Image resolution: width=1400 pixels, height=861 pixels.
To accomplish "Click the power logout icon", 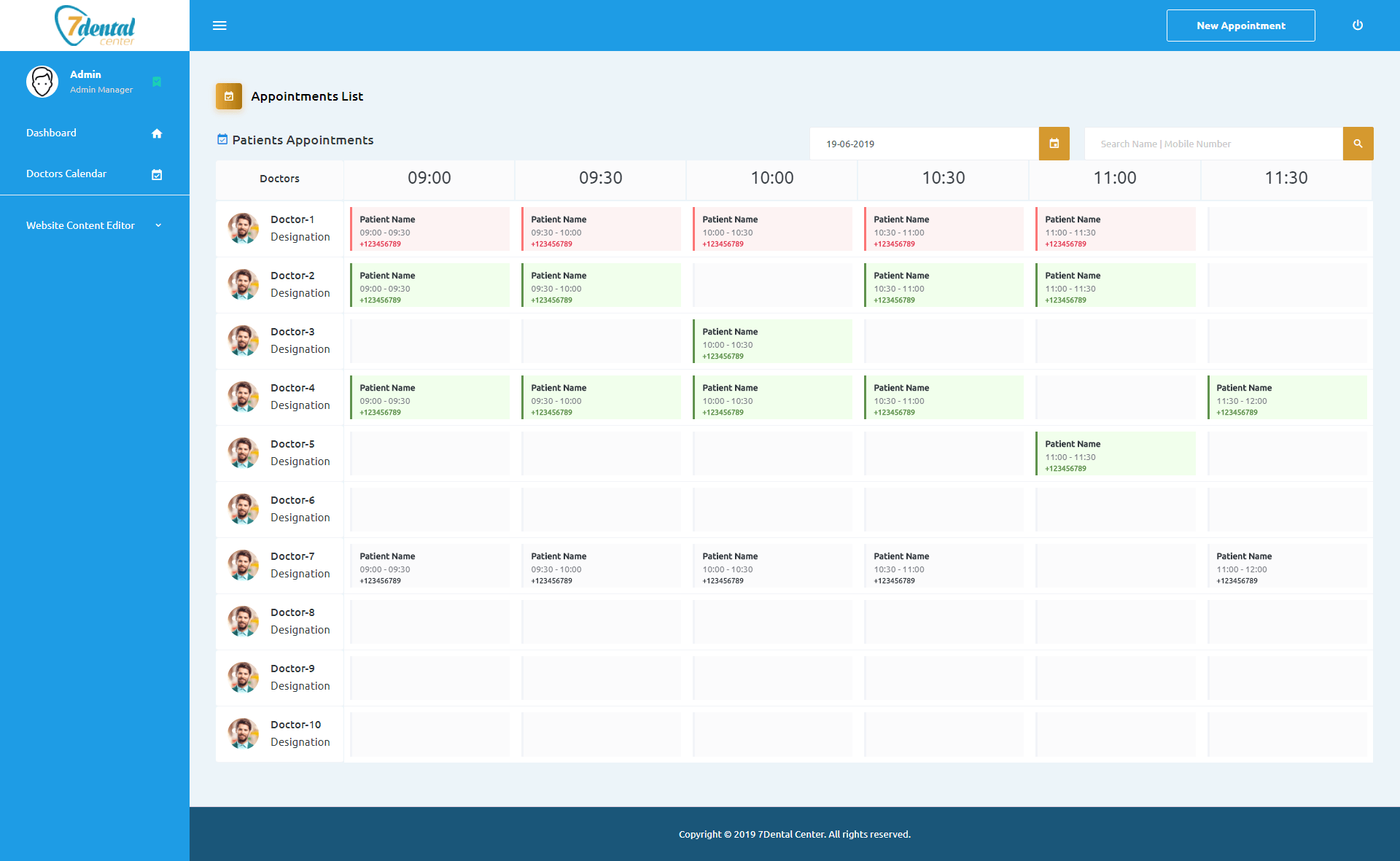I will [x=1358, y=26].
